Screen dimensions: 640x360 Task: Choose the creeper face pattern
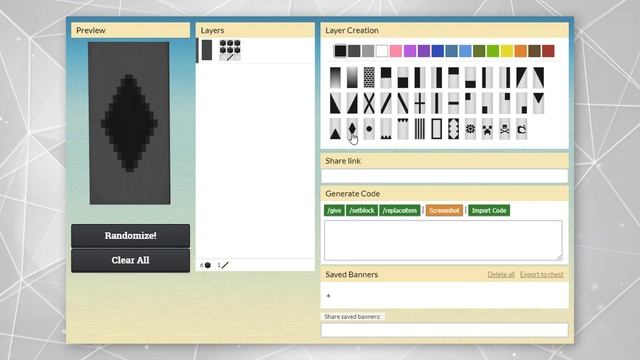tap(487, 129)
